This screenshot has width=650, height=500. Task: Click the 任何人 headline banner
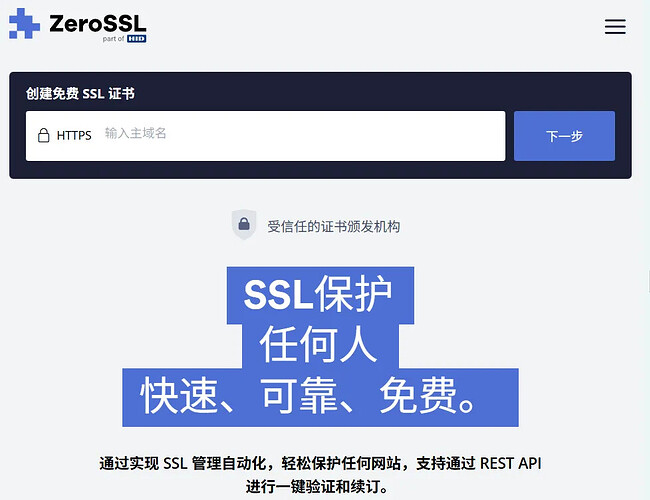click(x=320, y=346)
